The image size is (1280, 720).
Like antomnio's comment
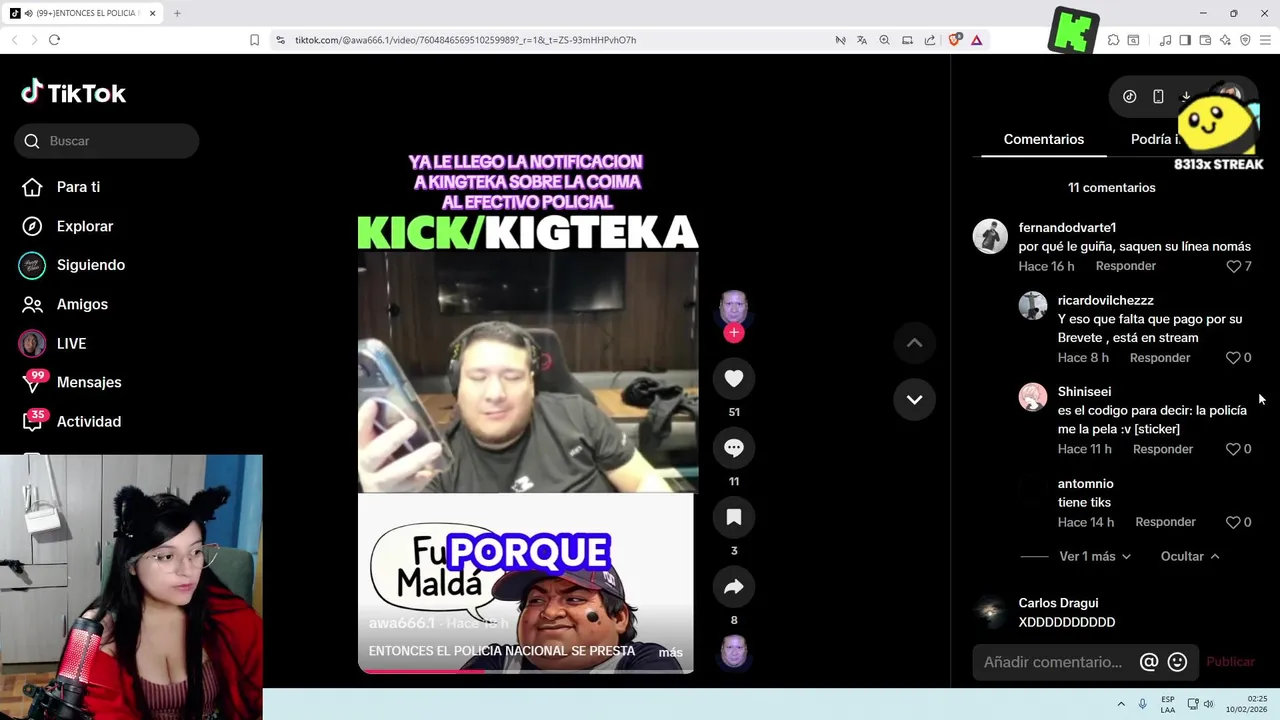click(1233, 522)
